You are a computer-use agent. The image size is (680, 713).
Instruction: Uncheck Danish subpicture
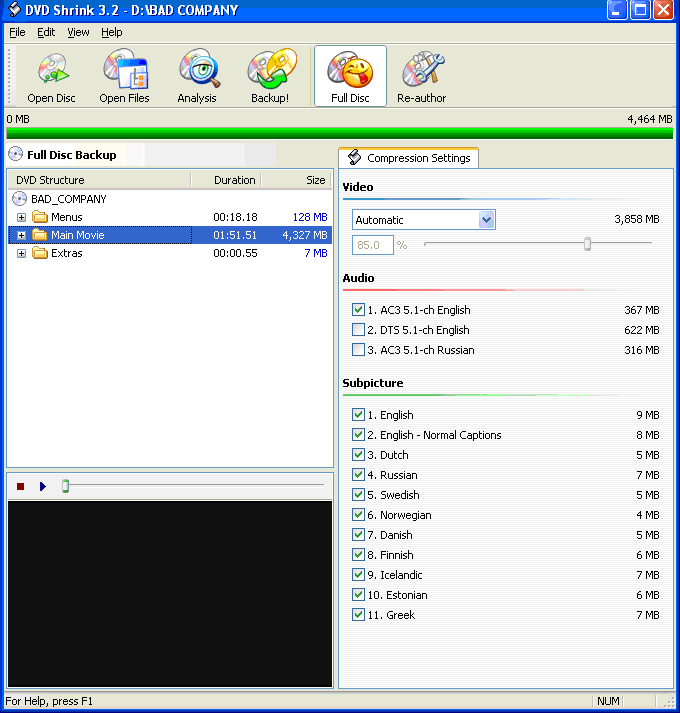[358, 535]
